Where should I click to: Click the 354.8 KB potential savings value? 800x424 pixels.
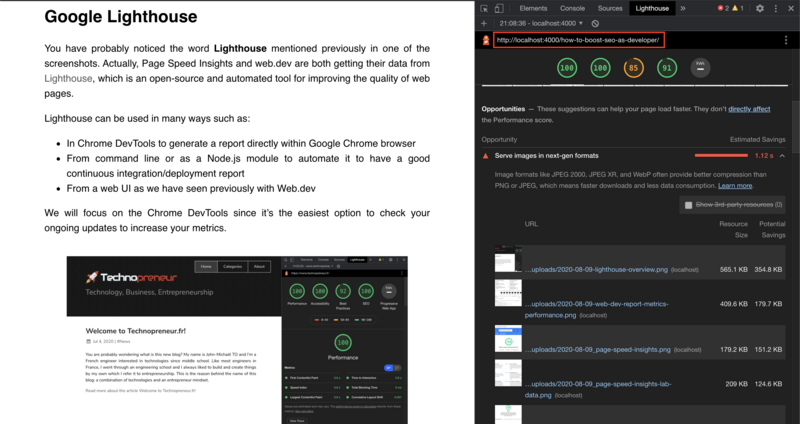(768, 269)
